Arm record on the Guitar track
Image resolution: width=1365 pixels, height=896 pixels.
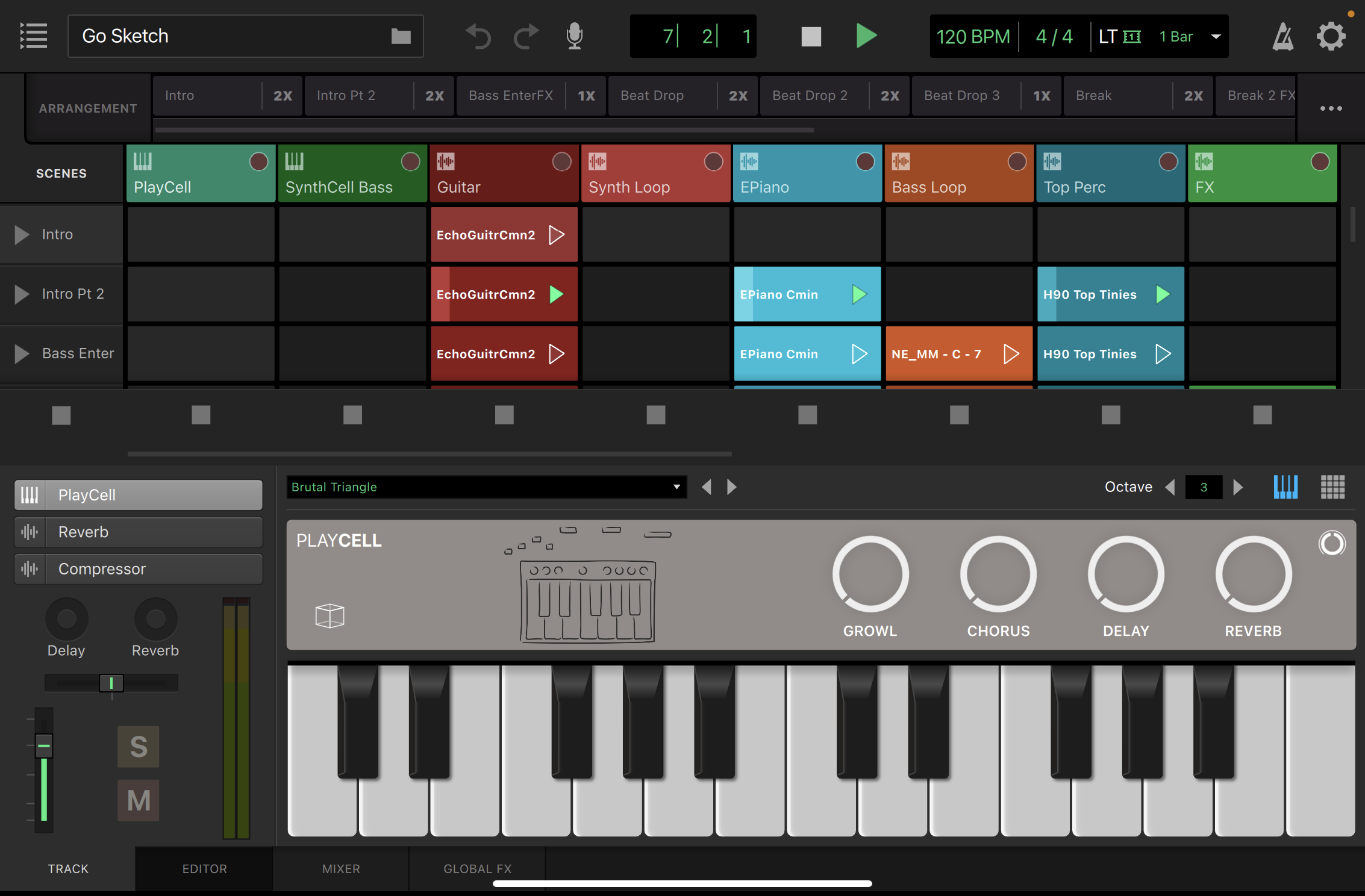pos(561,161)
